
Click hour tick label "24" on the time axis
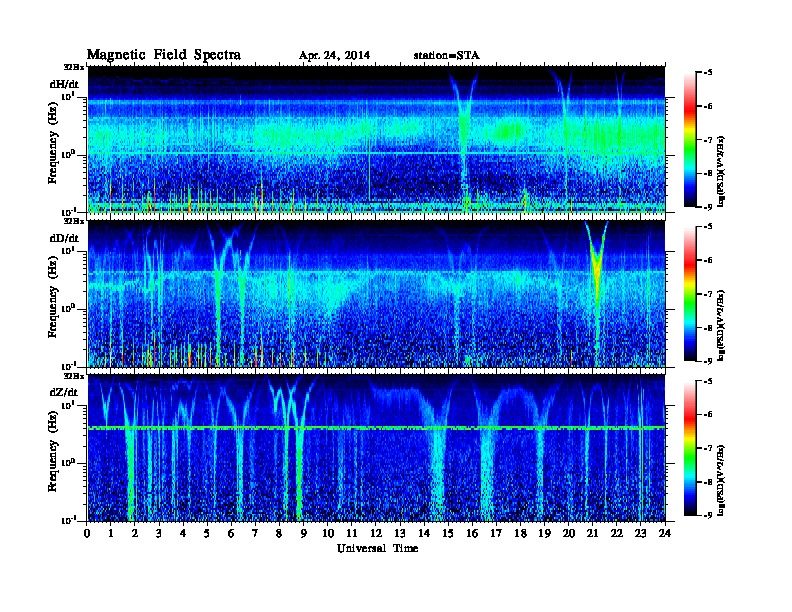tap(665, 534)
